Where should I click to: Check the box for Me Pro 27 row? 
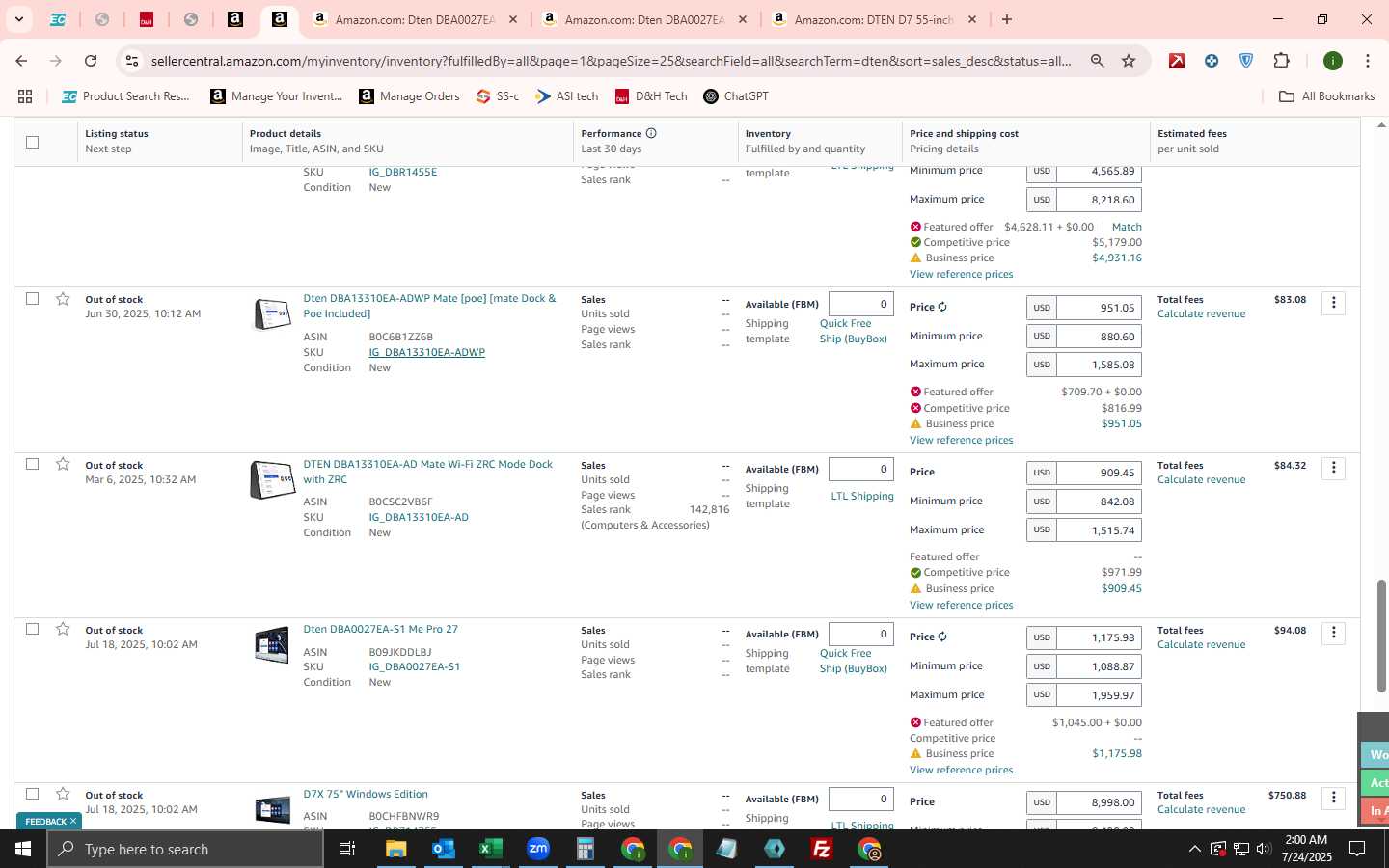click(x=32, y=629)
